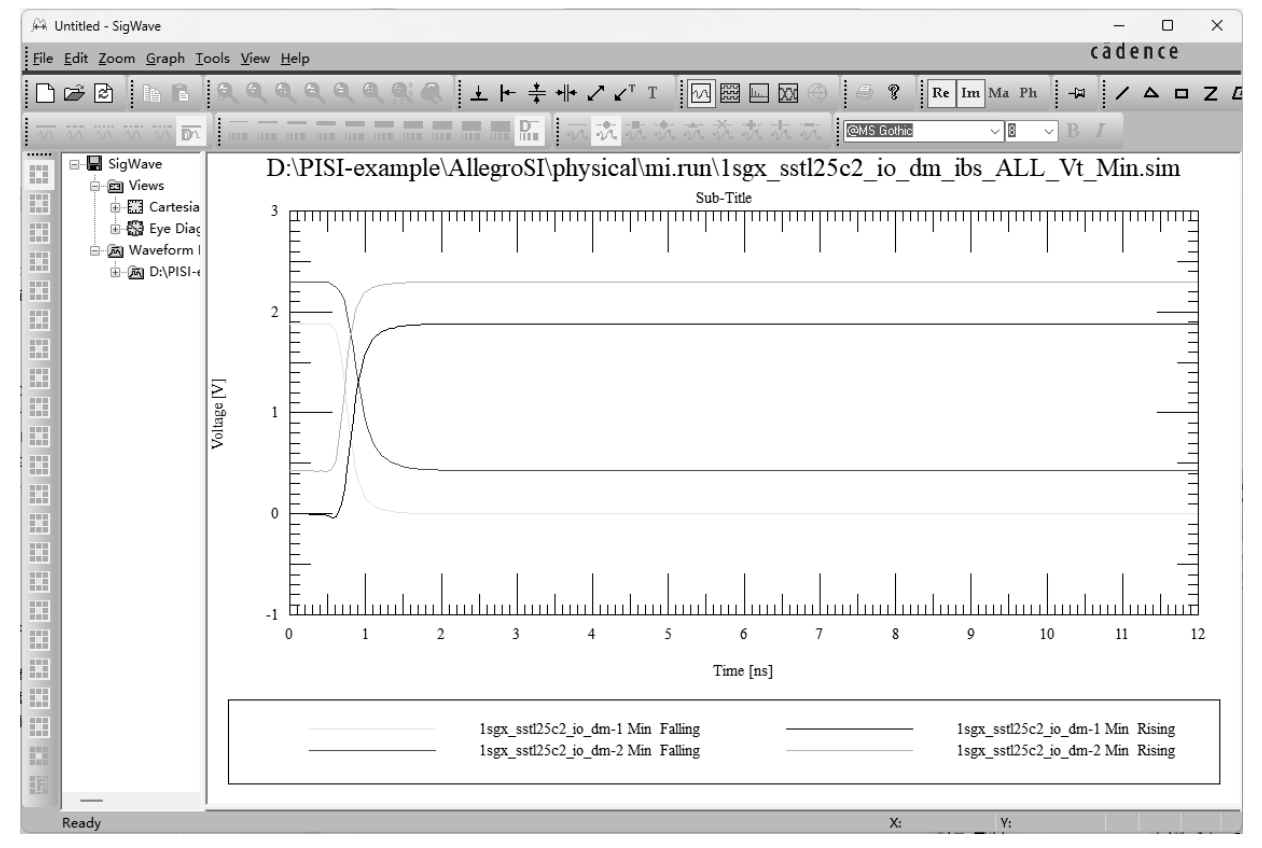
Task: Open the font size 8 dropdown
Action: [x=1049, y=130]
